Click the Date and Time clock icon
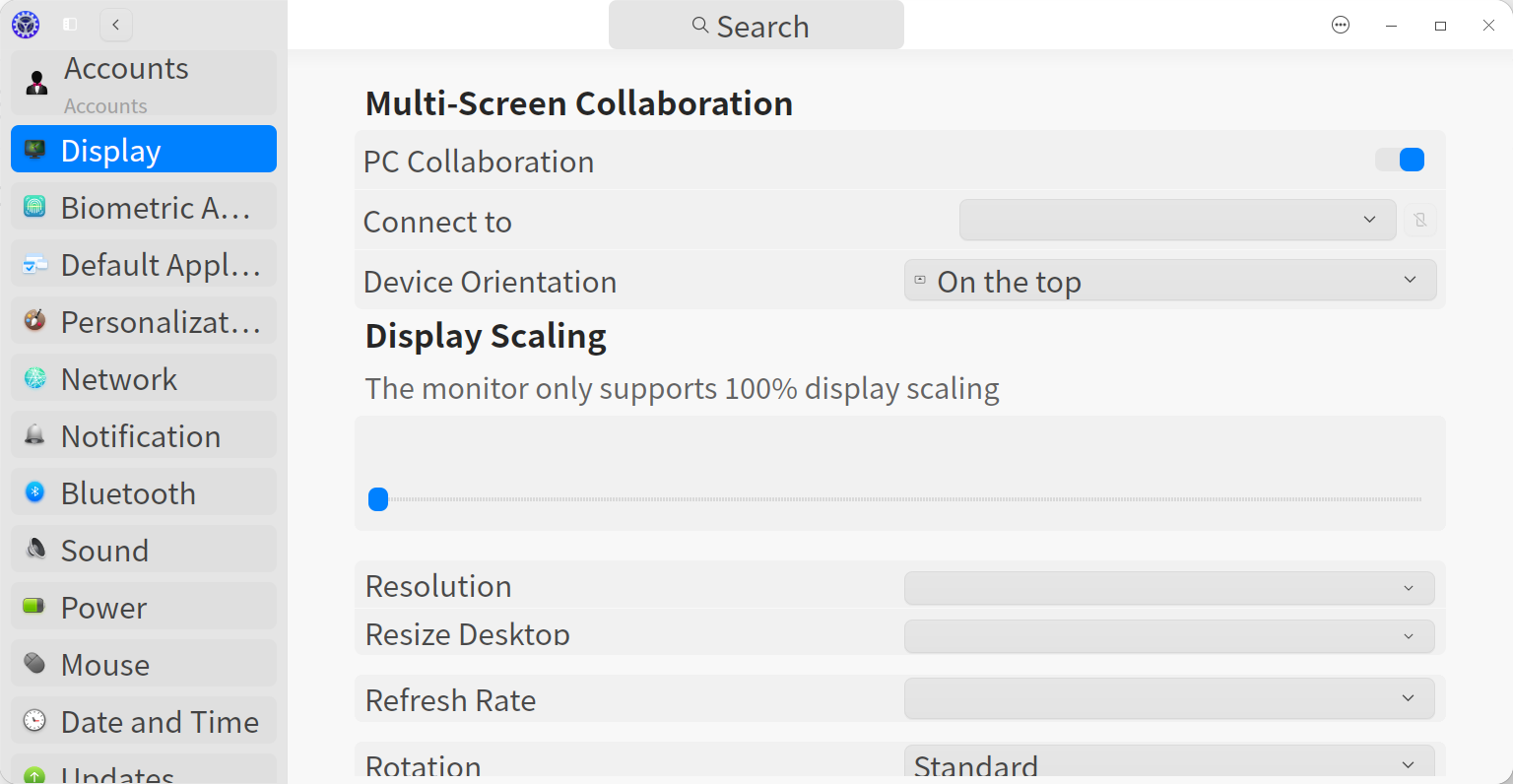Image resolution: width=1513 pixels, height=784 pixels. 34,720
